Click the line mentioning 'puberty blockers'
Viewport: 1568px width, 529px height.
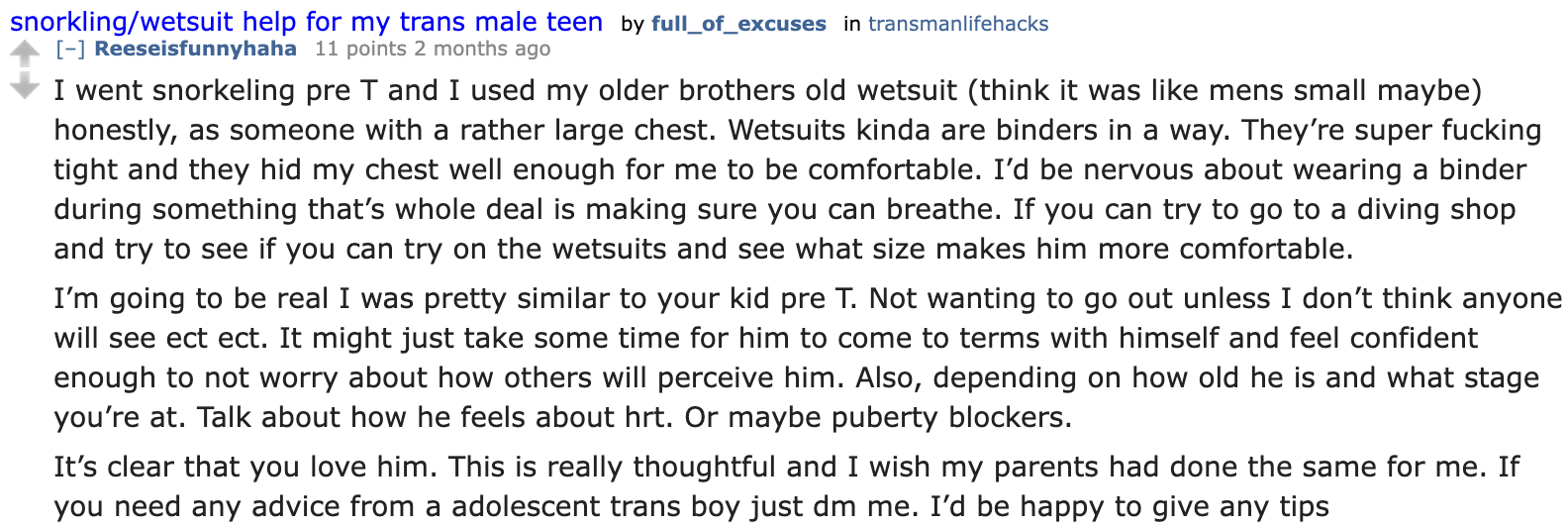coord(563,417)
